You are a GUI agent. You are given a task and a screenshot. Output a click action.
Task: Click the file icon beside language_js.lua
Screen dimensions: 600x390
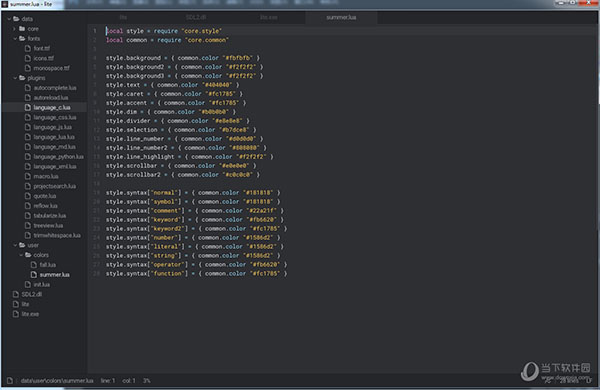tap(28, 127)
